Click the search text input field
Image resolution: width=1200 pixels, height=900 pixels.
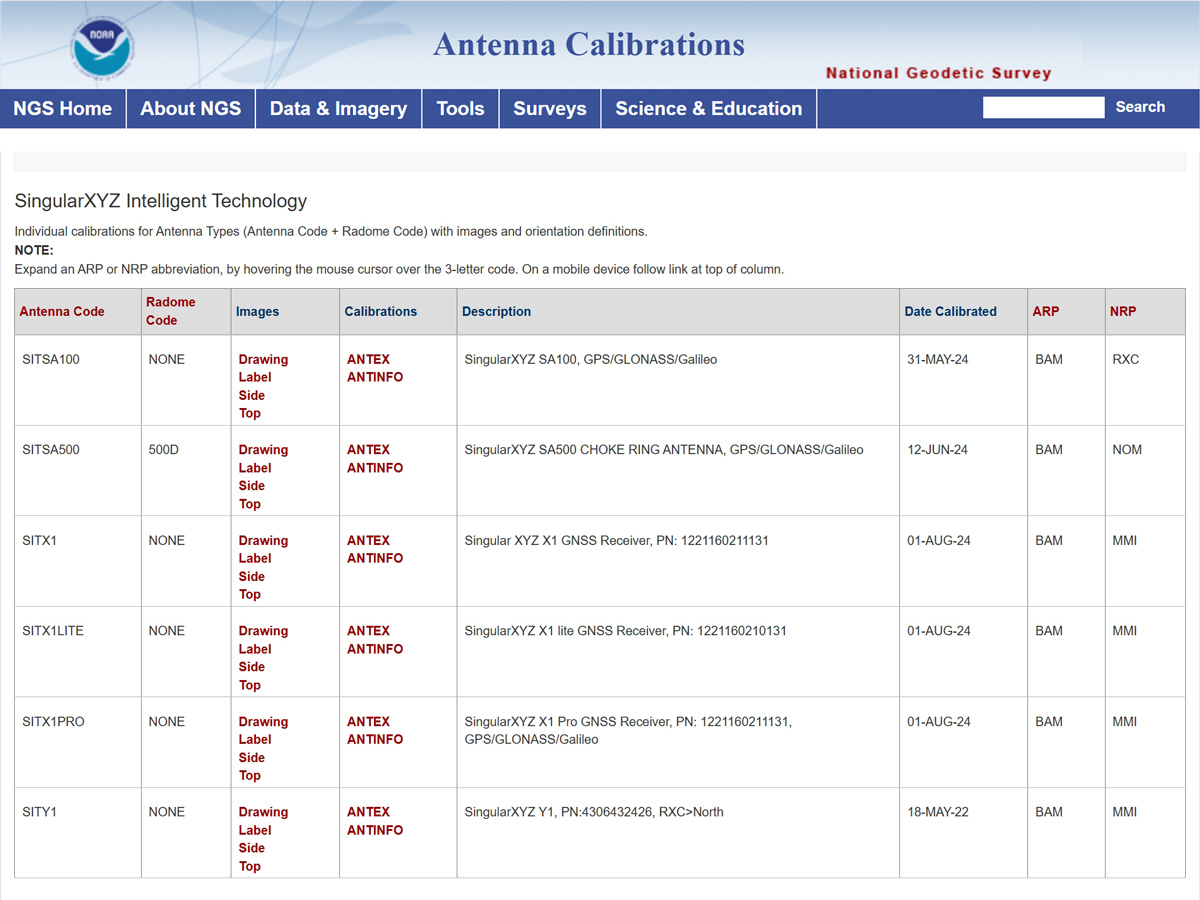pos(1043,107)
